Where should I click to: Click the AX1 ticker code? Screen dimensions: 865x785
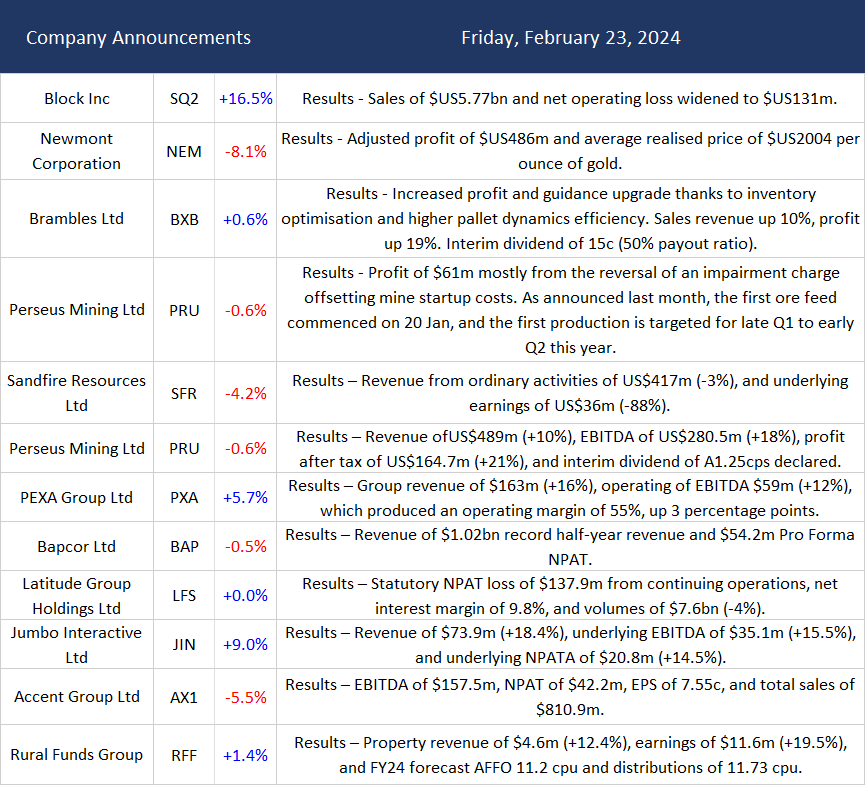(184, 697)
